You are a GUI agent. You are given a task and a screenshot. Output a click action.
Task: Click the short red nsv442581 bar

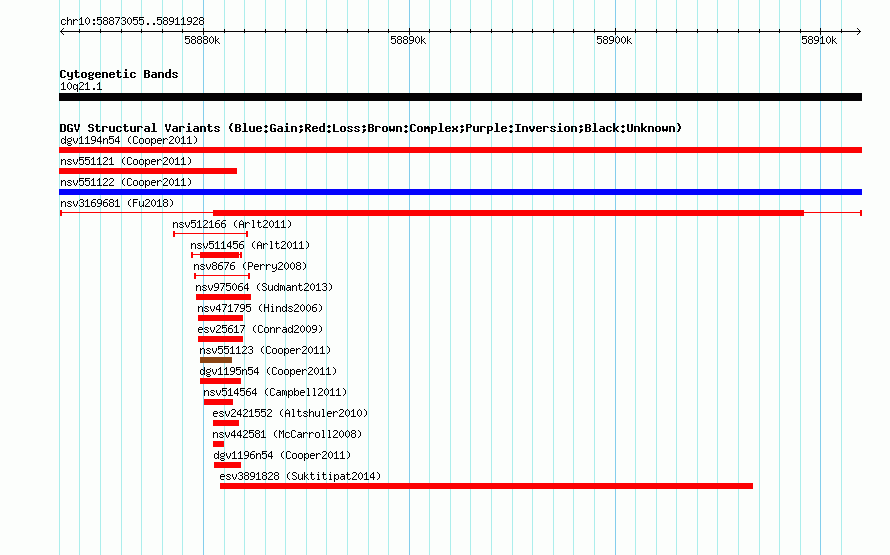219,444
